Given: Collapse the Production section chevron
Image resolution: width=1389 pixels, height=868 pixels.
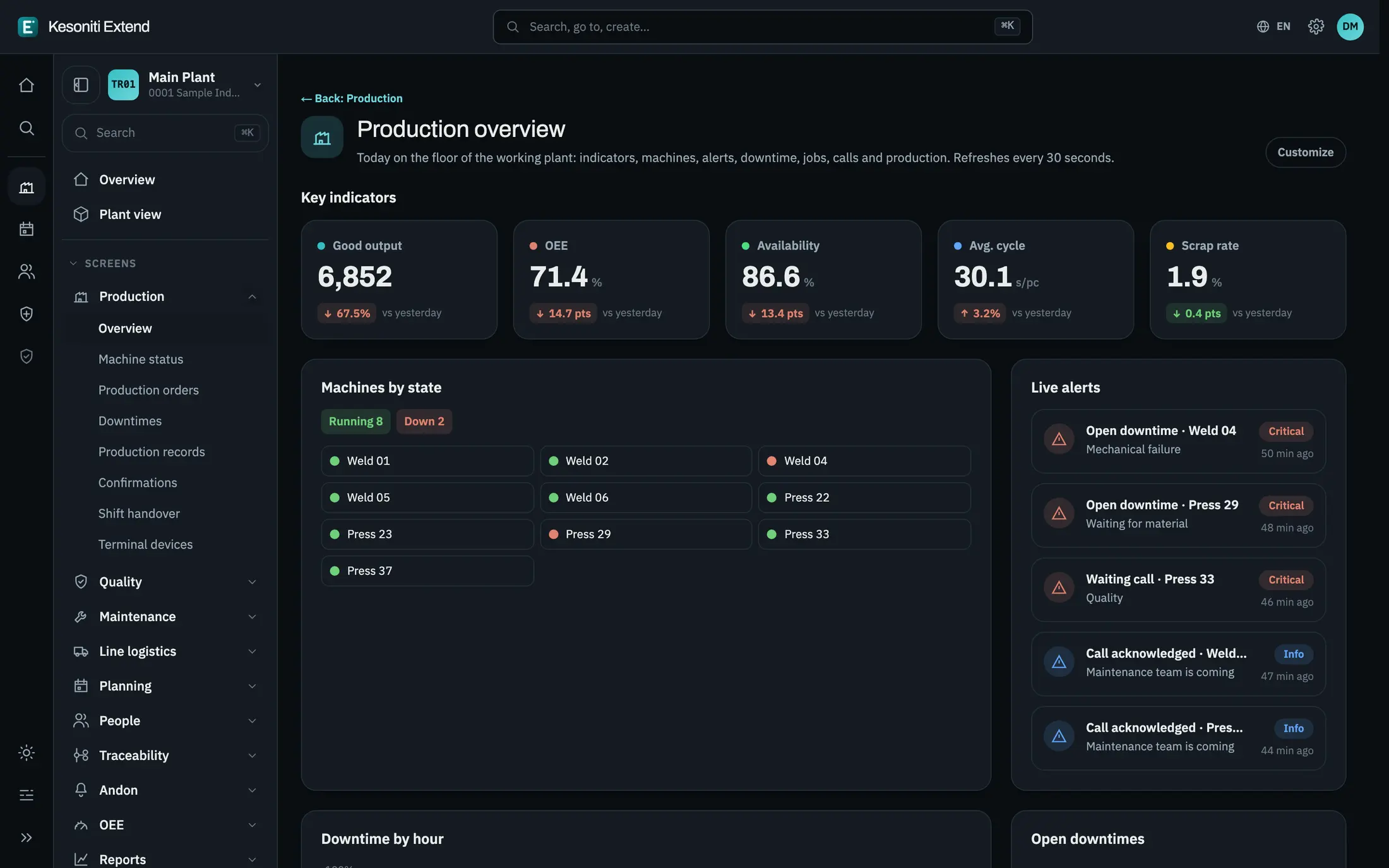Looking at the screenshot, I should [x=252, y=297].
